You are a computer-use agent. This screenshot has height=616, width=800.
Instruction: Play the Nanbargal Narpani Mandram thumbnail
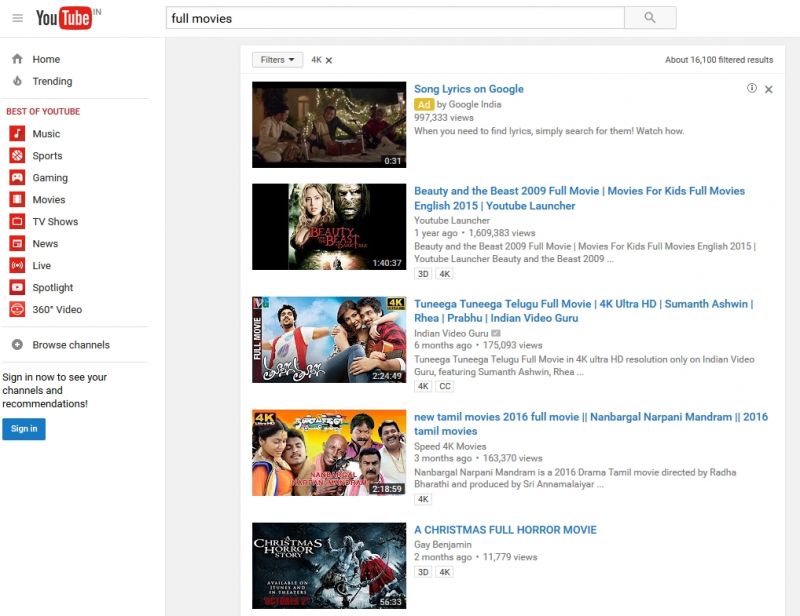329,453
